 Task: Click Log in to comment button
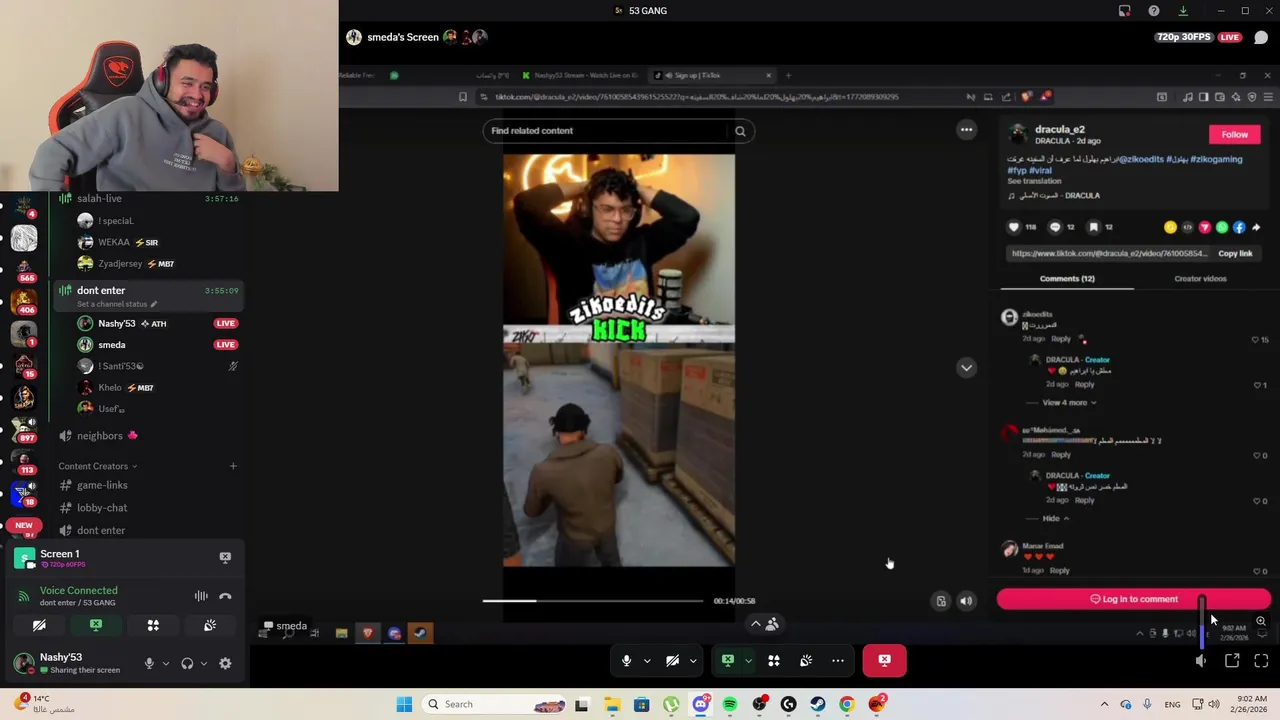pos(1134,599)
